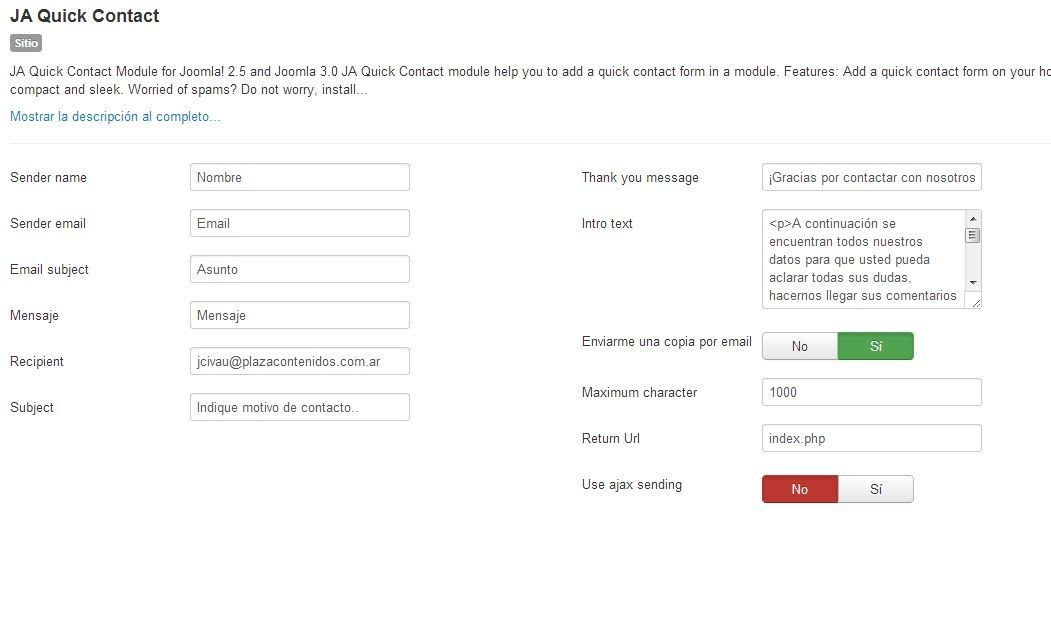Focus the Sender name field with Nombre
Image resolution: width=1051 pixels, height=618 pixels.
click(300, 177)
